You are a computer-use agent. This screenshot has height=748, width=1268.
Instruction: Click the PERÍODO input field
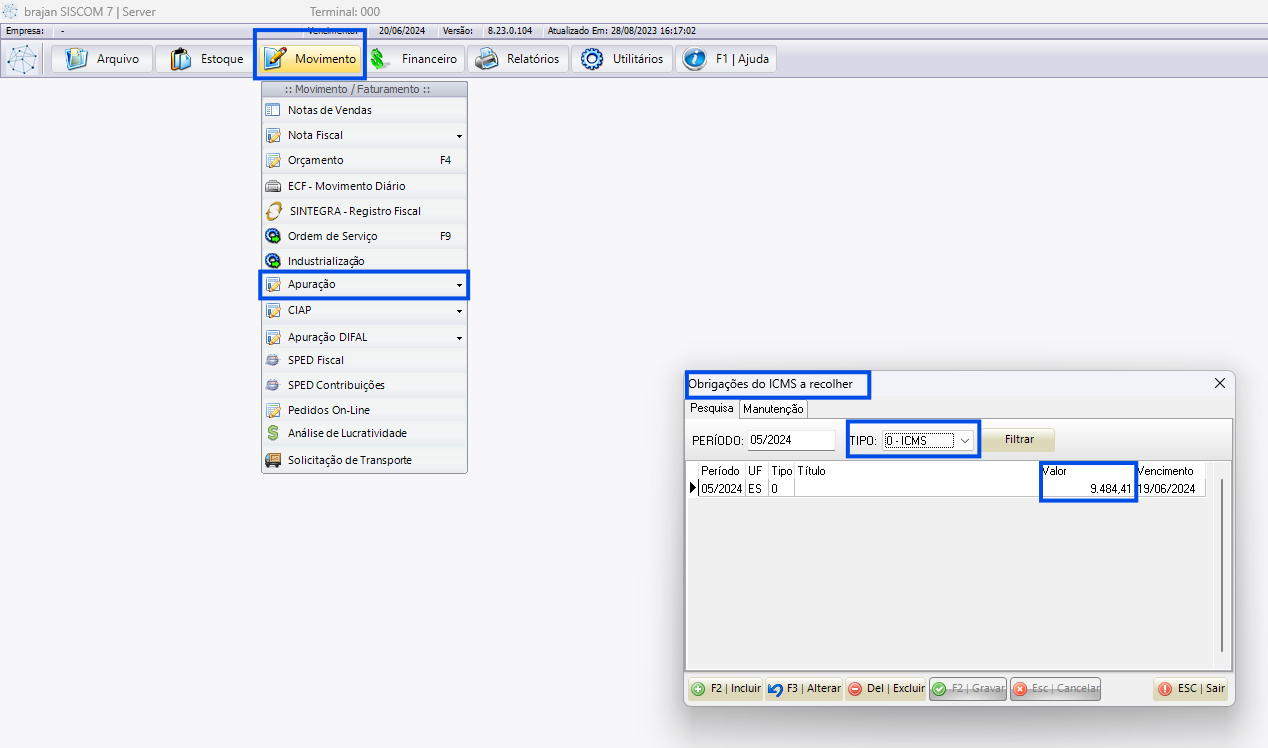(x=790, y=440)
